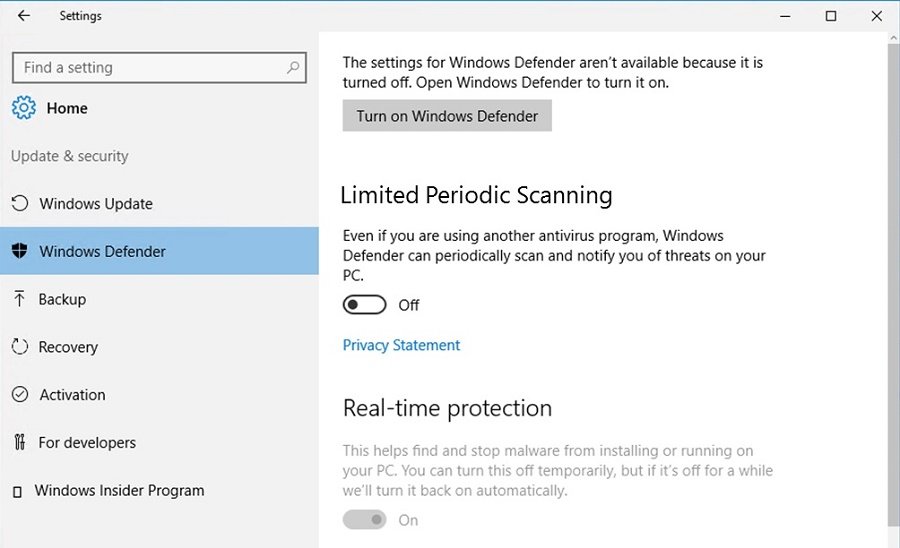
Task: Maximize the Settings window
Action: click(x=831, y=16)
